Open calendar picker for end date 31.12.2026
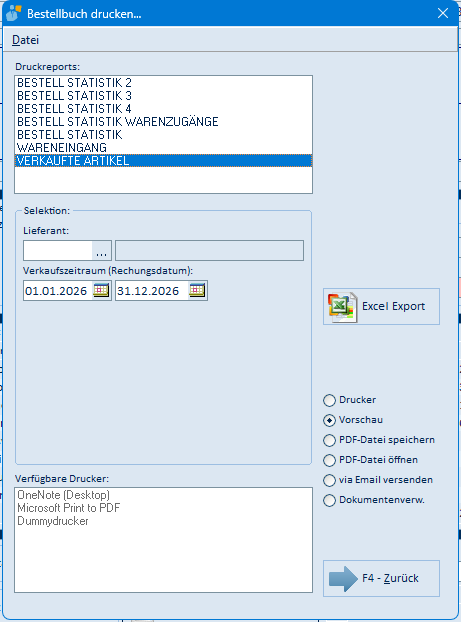Viewport: 461px width, 622px height. (x=197, y=290)
